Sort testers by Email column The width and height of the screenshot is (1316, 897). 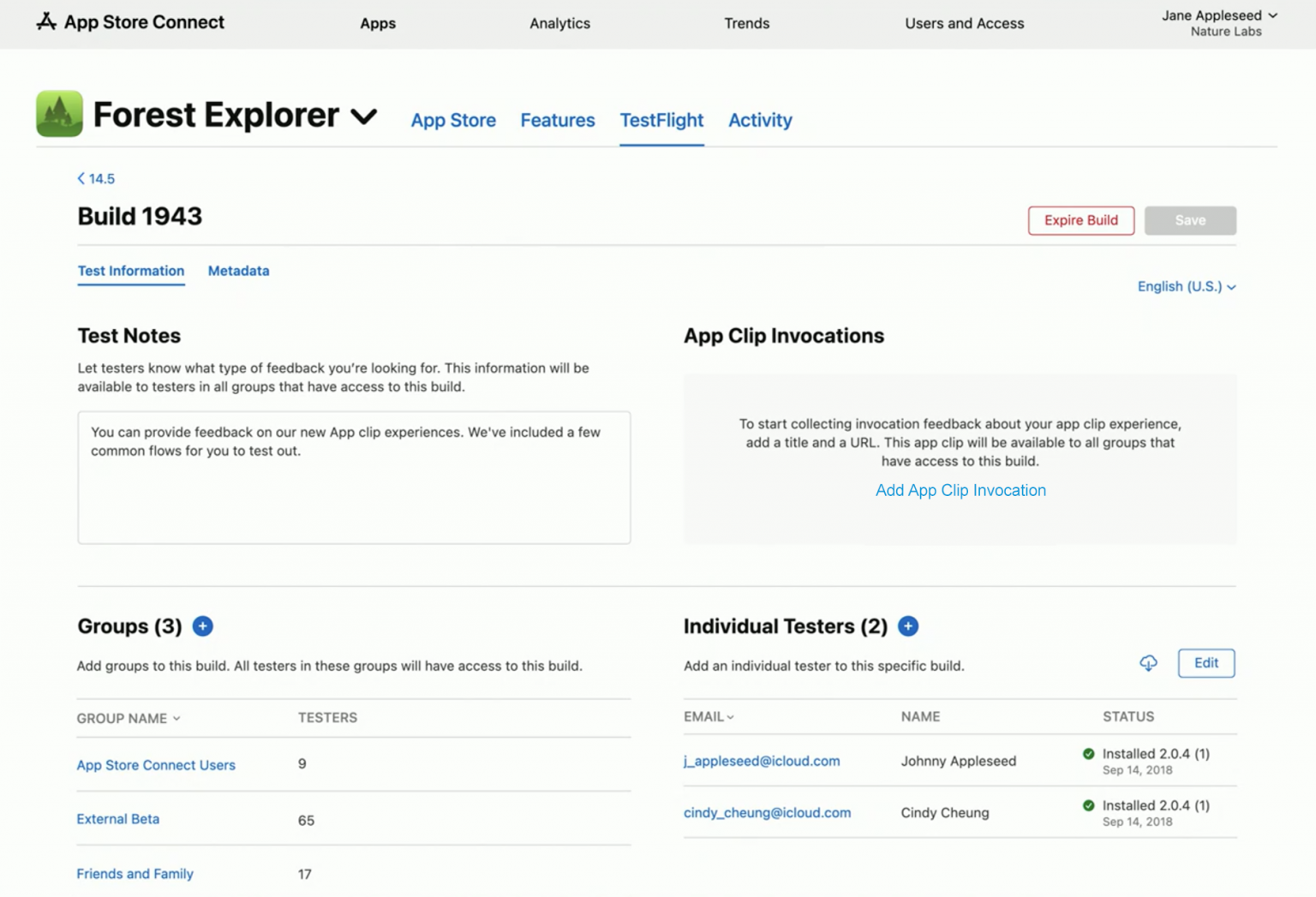coord(709,716)
